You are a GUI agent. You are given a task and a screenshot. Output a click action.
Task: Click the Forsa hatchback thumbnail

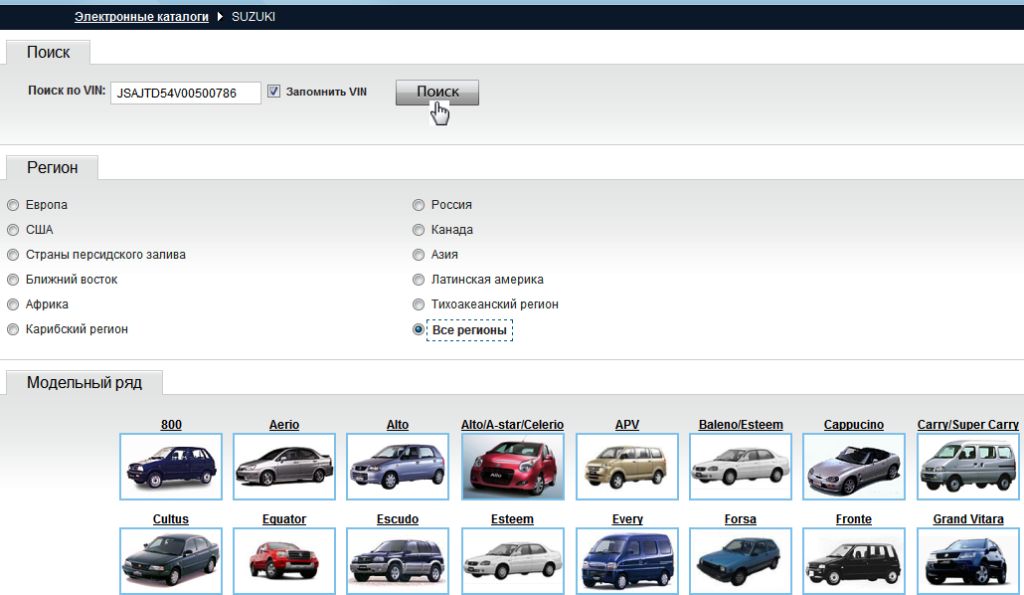point(741,561)
